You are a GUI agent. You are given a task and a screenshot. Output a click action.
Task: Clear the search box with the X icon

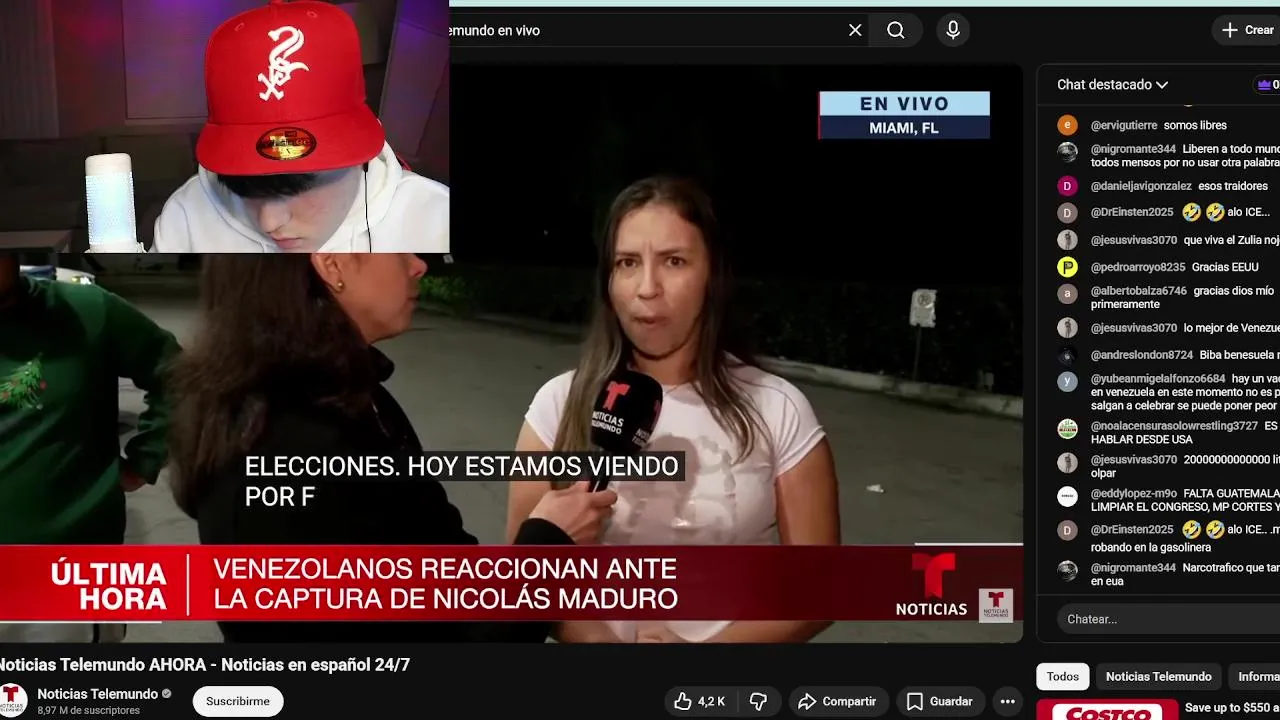pos(855,30)
